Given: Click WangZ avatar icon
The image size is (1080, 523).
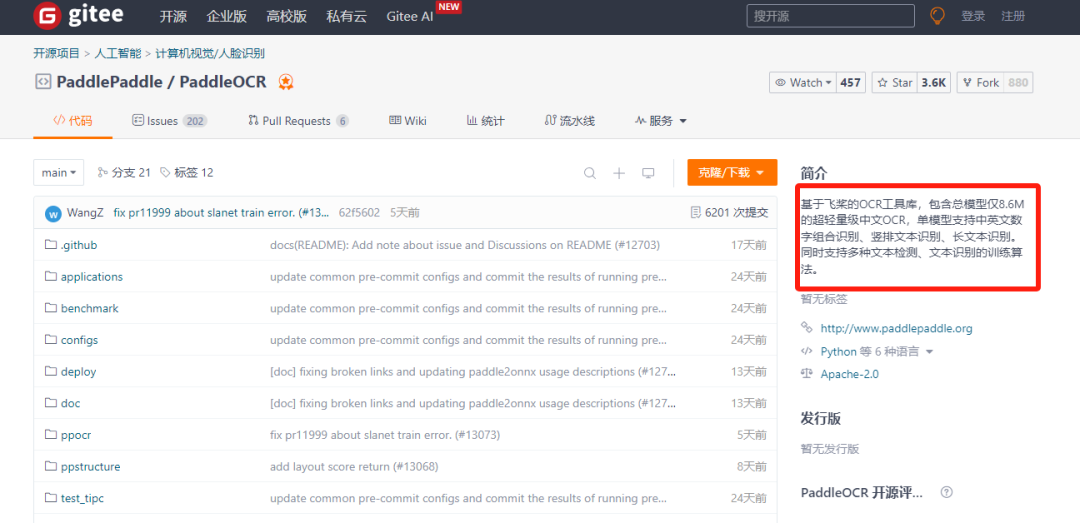Looking at the screenshot, I should (x=53, y=214).
